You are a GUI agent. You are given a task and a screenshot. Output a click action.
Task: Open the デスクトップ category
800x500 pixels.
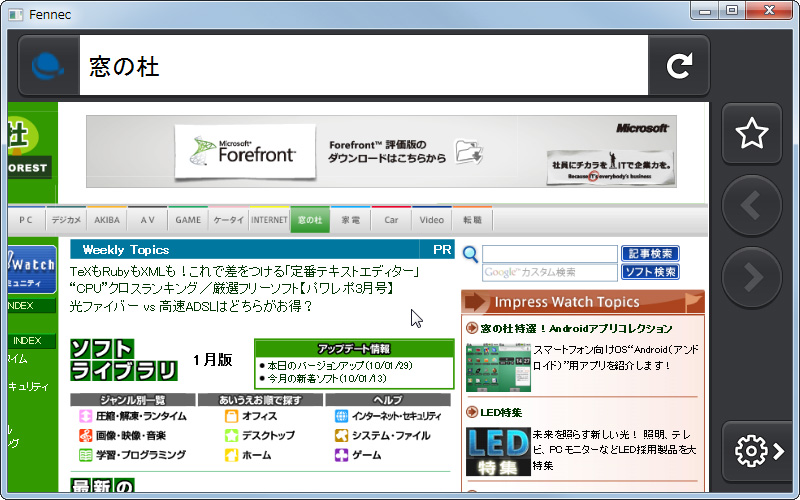tap(268, 436)
